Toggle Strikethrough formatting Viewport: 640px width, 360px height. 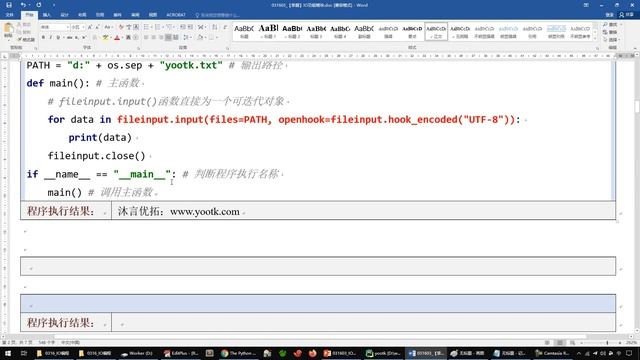tap(69, 38)
